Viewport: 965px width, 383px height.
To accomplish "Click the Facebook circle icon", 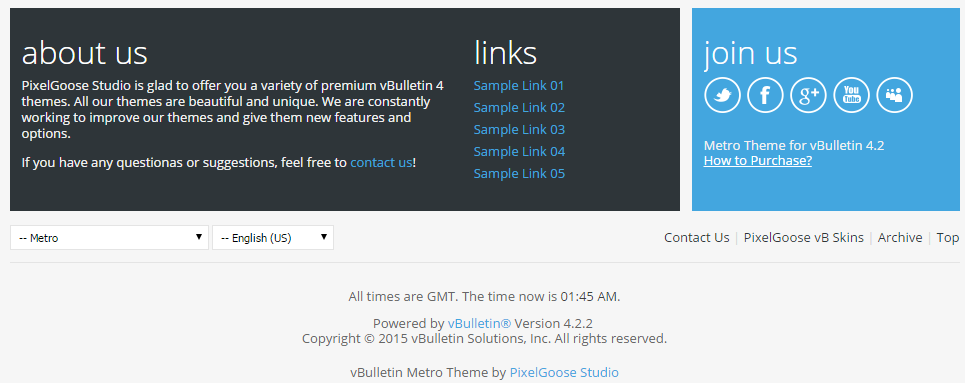I will click(x=765, y=95).
